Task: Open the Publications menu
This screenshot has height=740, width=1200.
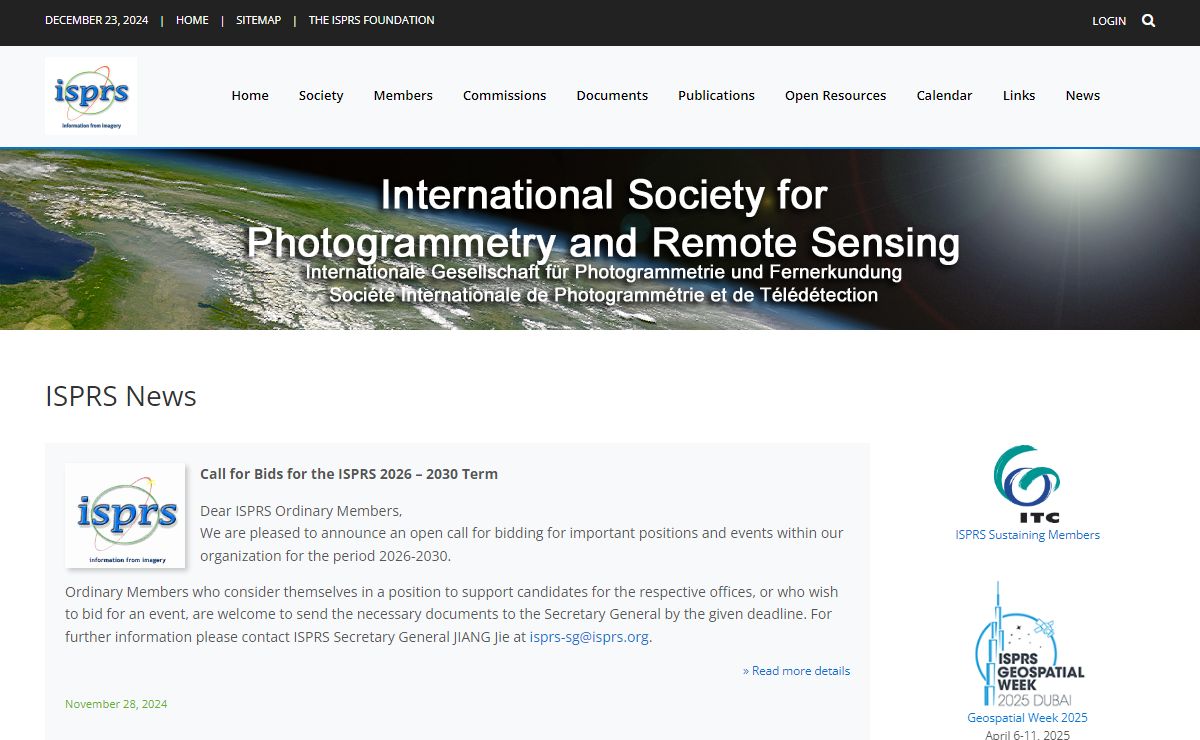Action: 716,96
